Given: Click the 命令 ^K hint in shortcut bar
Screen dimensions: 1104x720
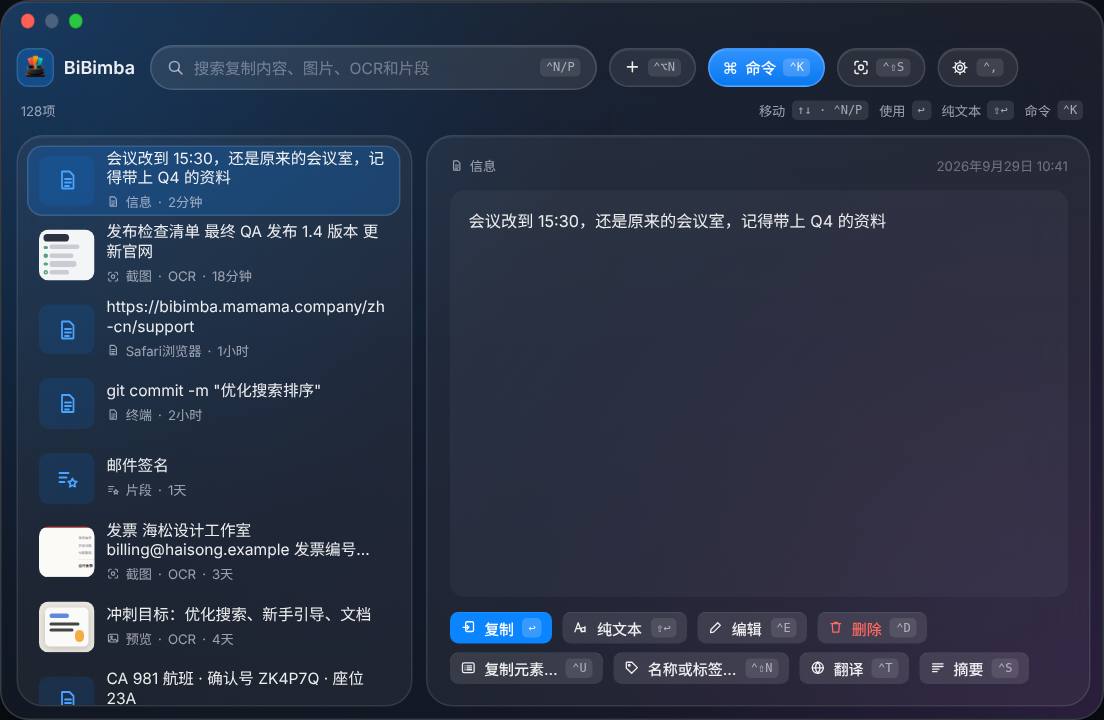Looking at the screenshot, I should pyautogui.click(x=1053, y=110).
